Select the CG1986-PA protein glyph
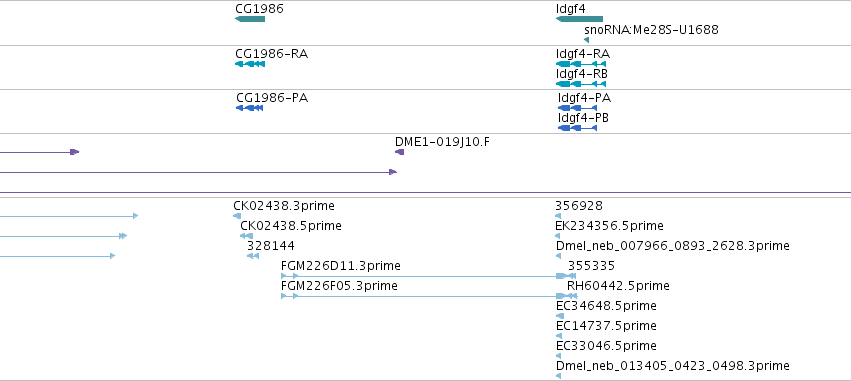 pyautogui.click(x=250, y=108)
